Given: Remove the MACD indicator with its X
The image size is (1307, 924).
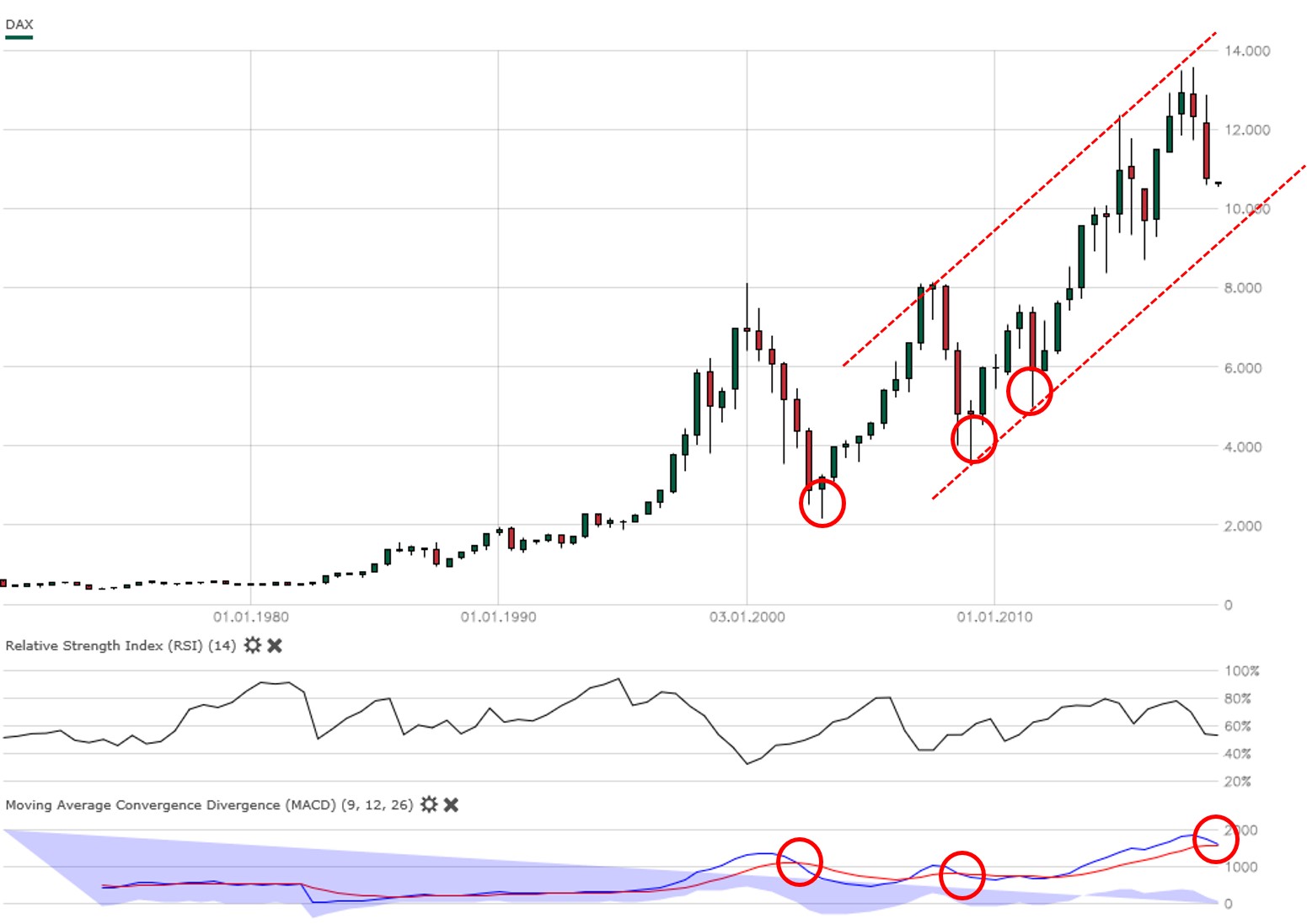Looking at the screenshot, I should 452,804.
